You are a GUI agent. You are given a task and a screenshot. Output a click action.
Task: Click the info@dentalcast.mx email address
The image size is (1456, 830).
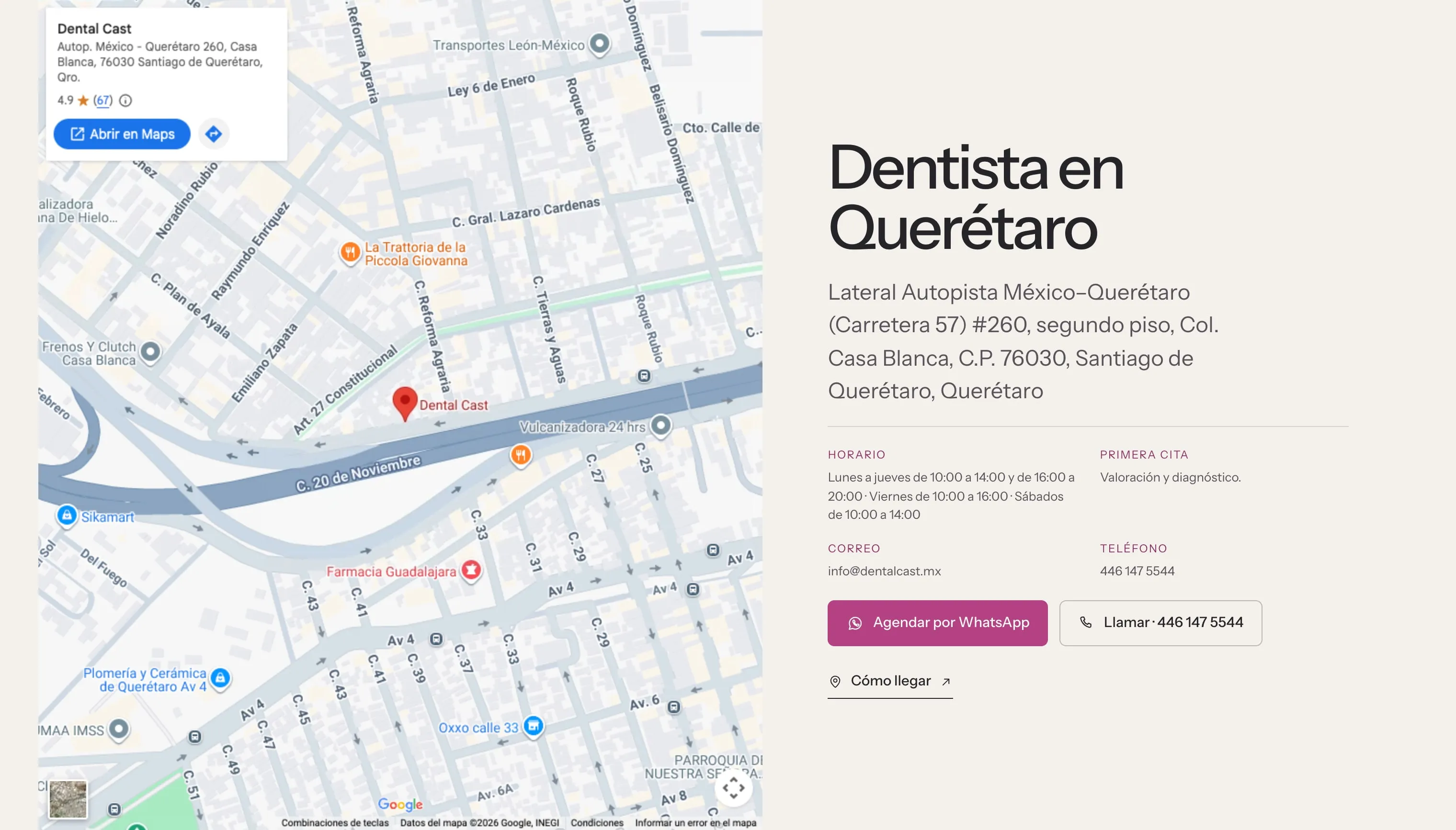(884, 571)
